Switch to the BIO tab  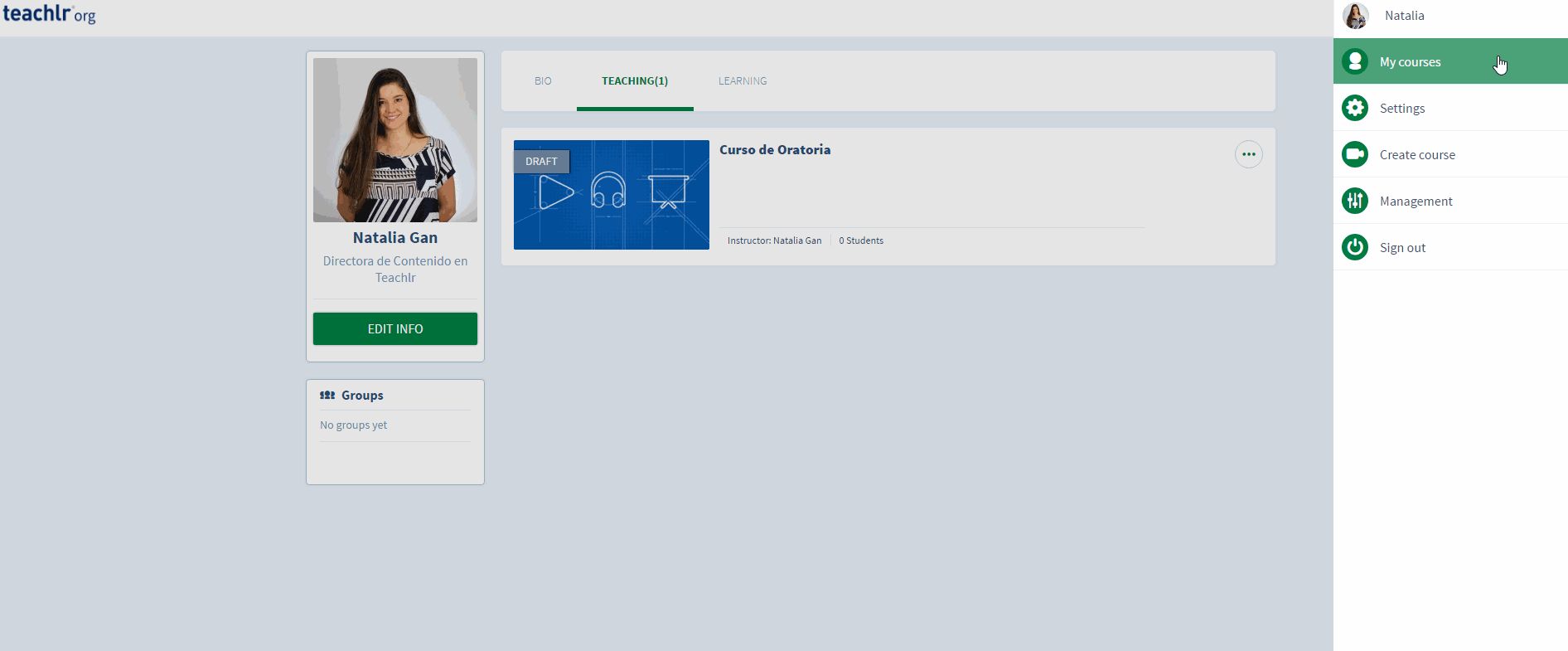tap(543, 81)
